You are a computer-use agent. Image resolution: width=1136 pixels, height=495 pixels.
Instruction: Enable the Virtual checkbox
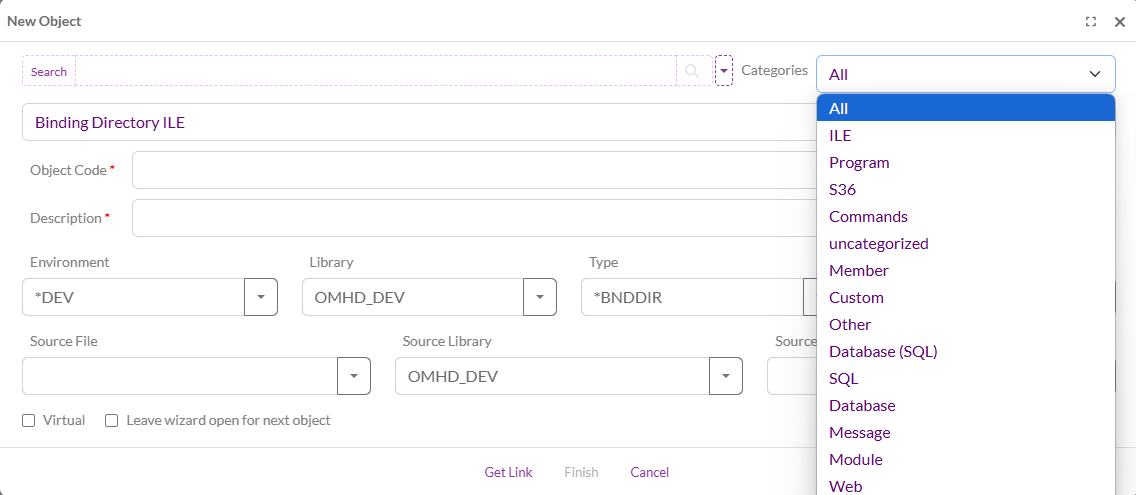pyautogui.click(x=29, y=421)
